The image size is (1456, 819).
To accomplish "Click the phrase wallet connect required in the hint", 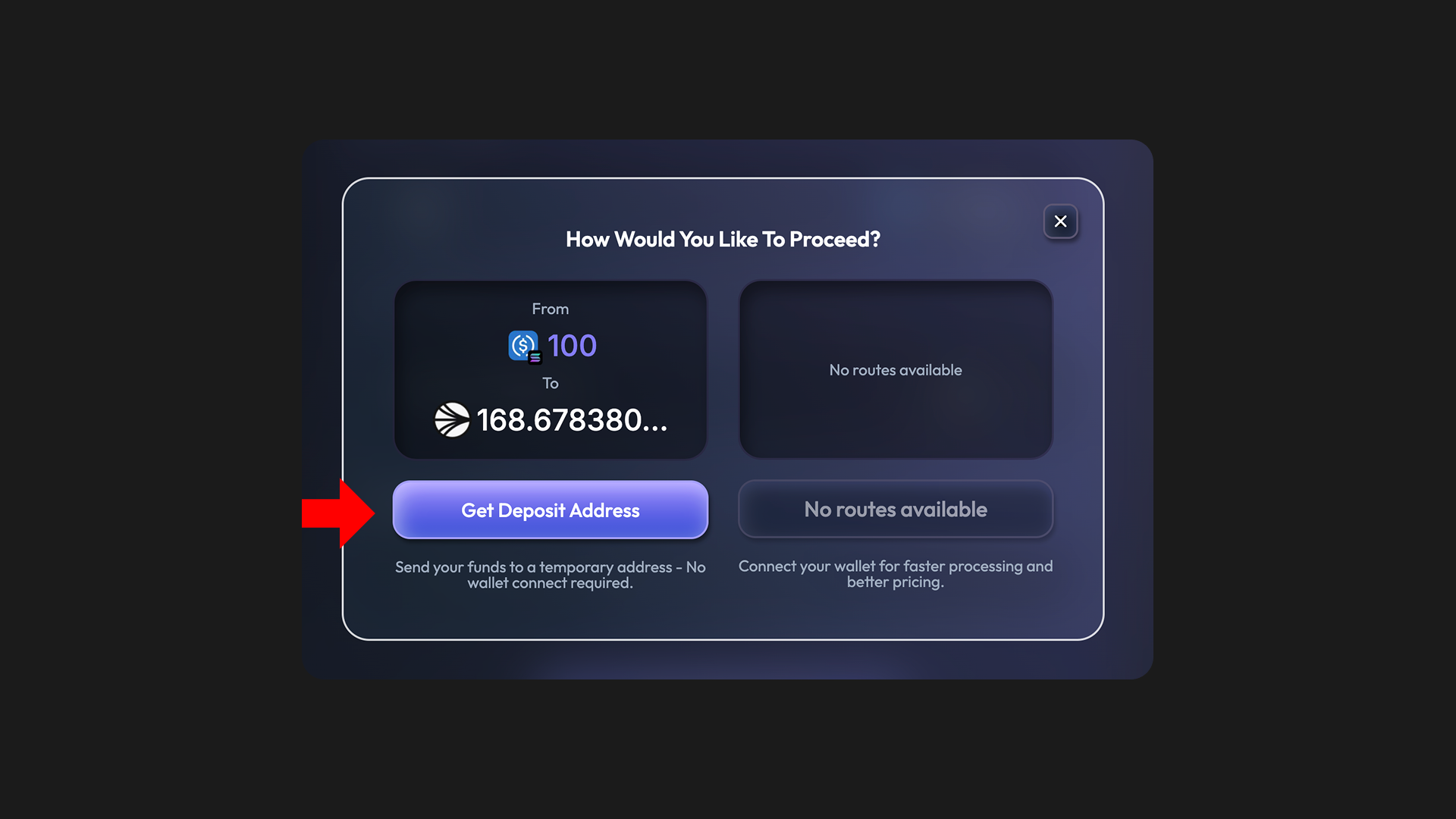I will [x=550, y=583].
